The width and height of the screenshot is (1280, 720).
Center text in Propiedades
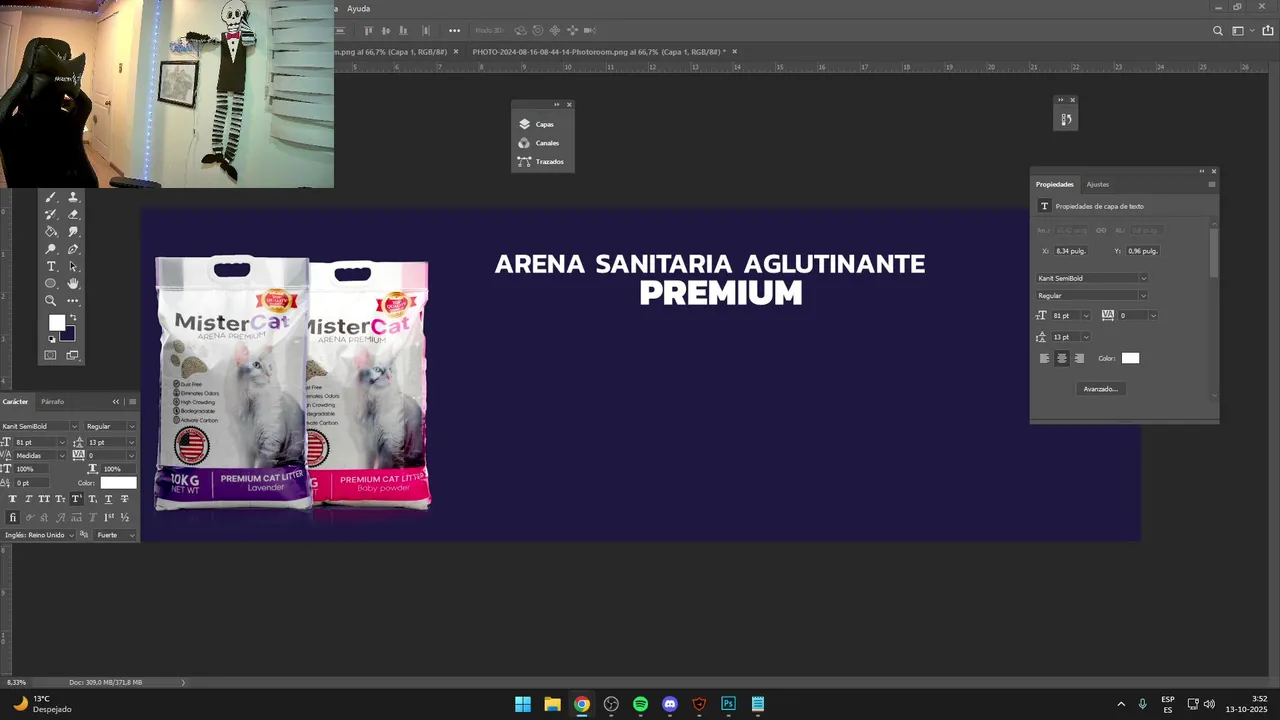tap(1062, 358)
